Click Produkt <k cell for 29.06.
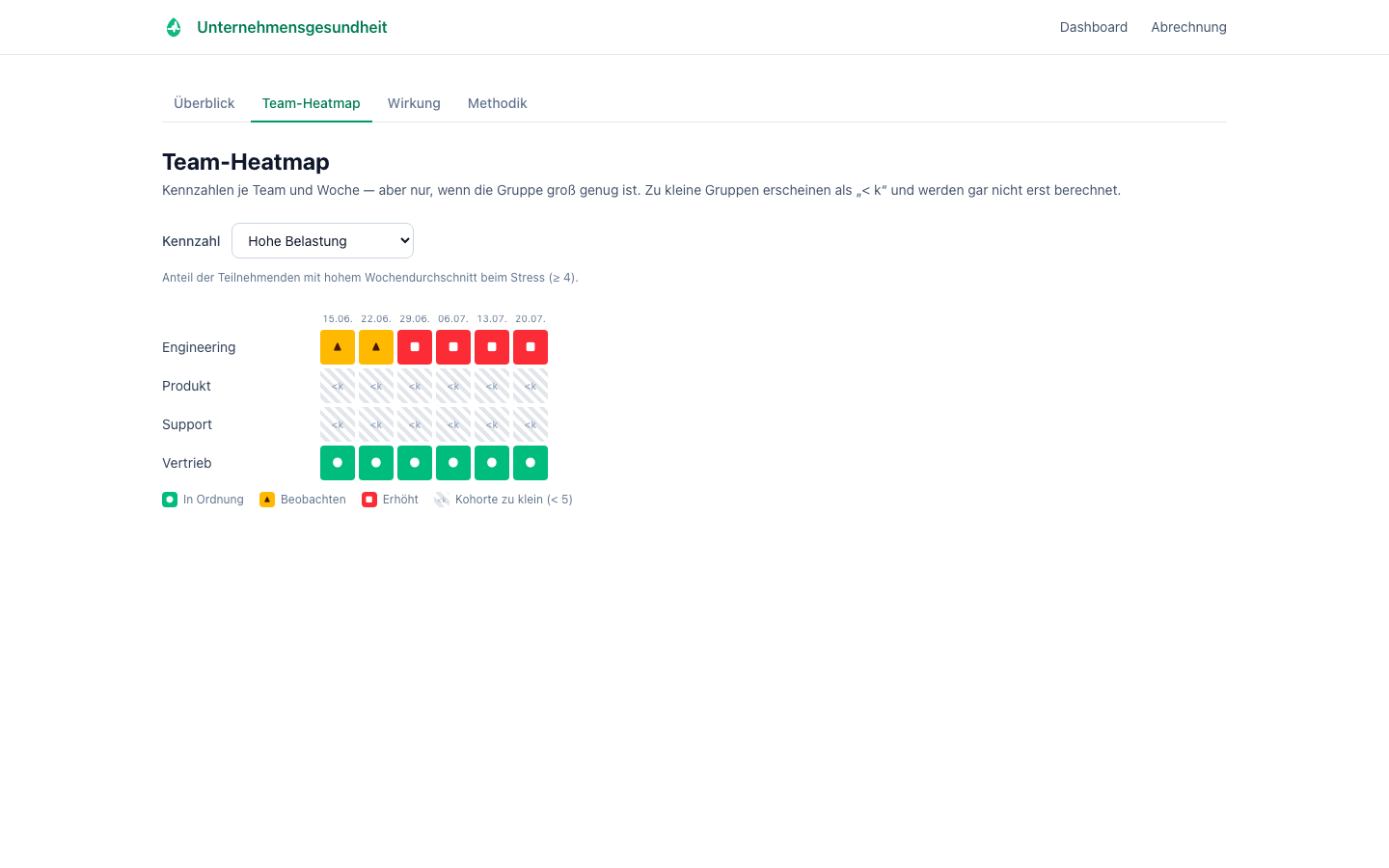This screenshot has width=1389, height=868. [x=415, y=386]
